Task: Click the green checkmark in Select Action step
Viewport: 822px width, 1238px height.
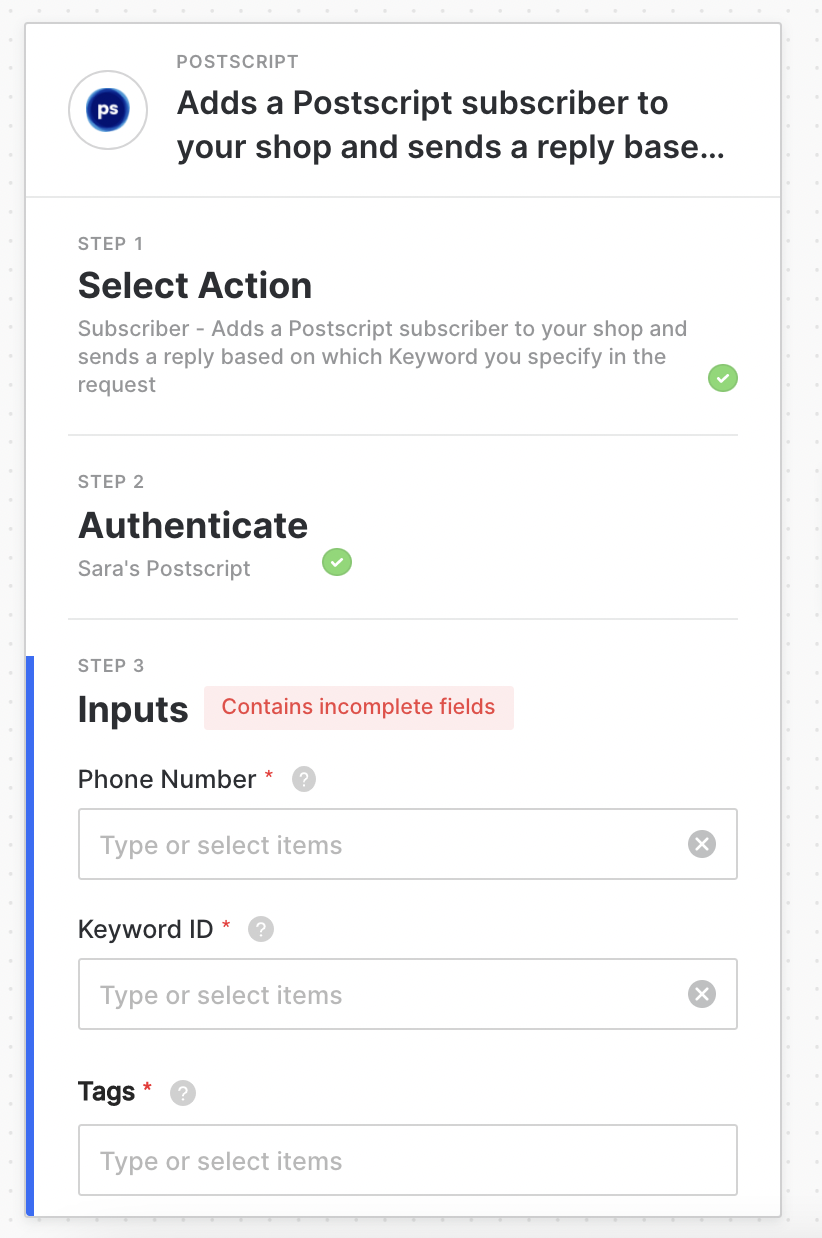Action: [723, 378]
